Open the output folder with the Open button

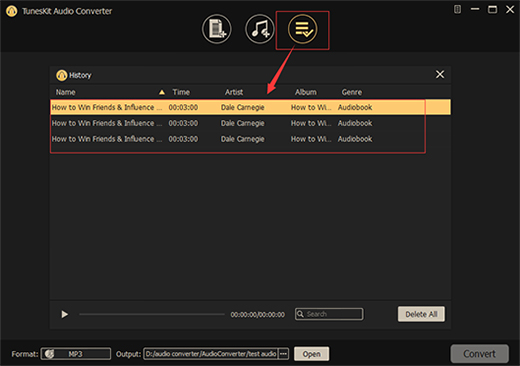[x=311, y=354]
